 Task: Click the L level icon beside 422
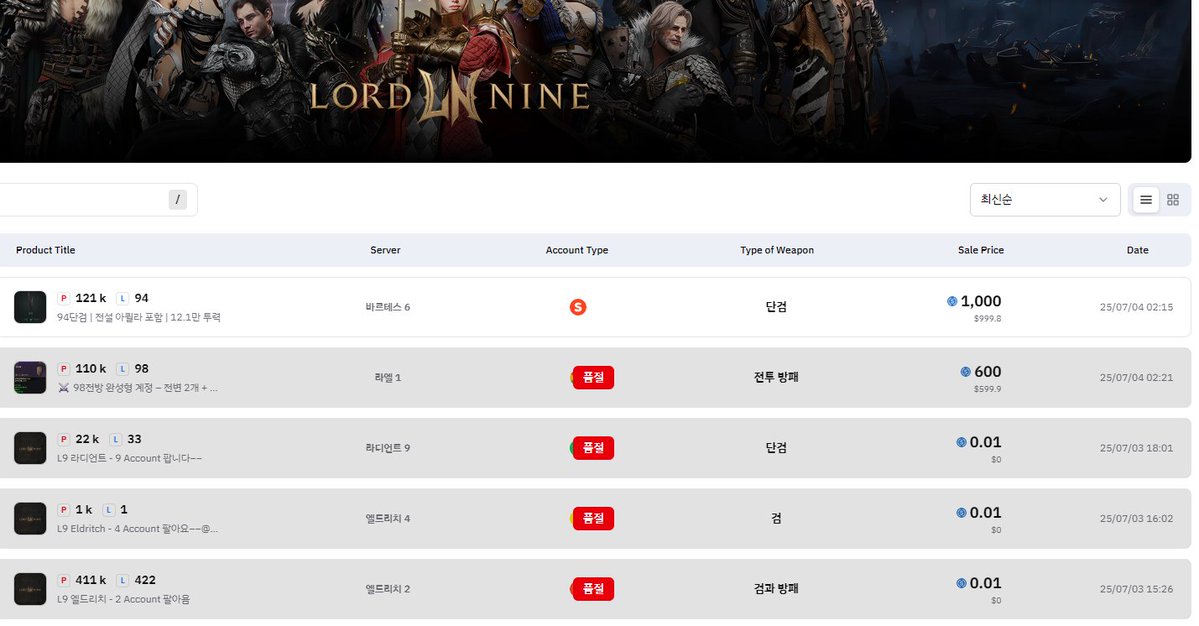point(122,579)
